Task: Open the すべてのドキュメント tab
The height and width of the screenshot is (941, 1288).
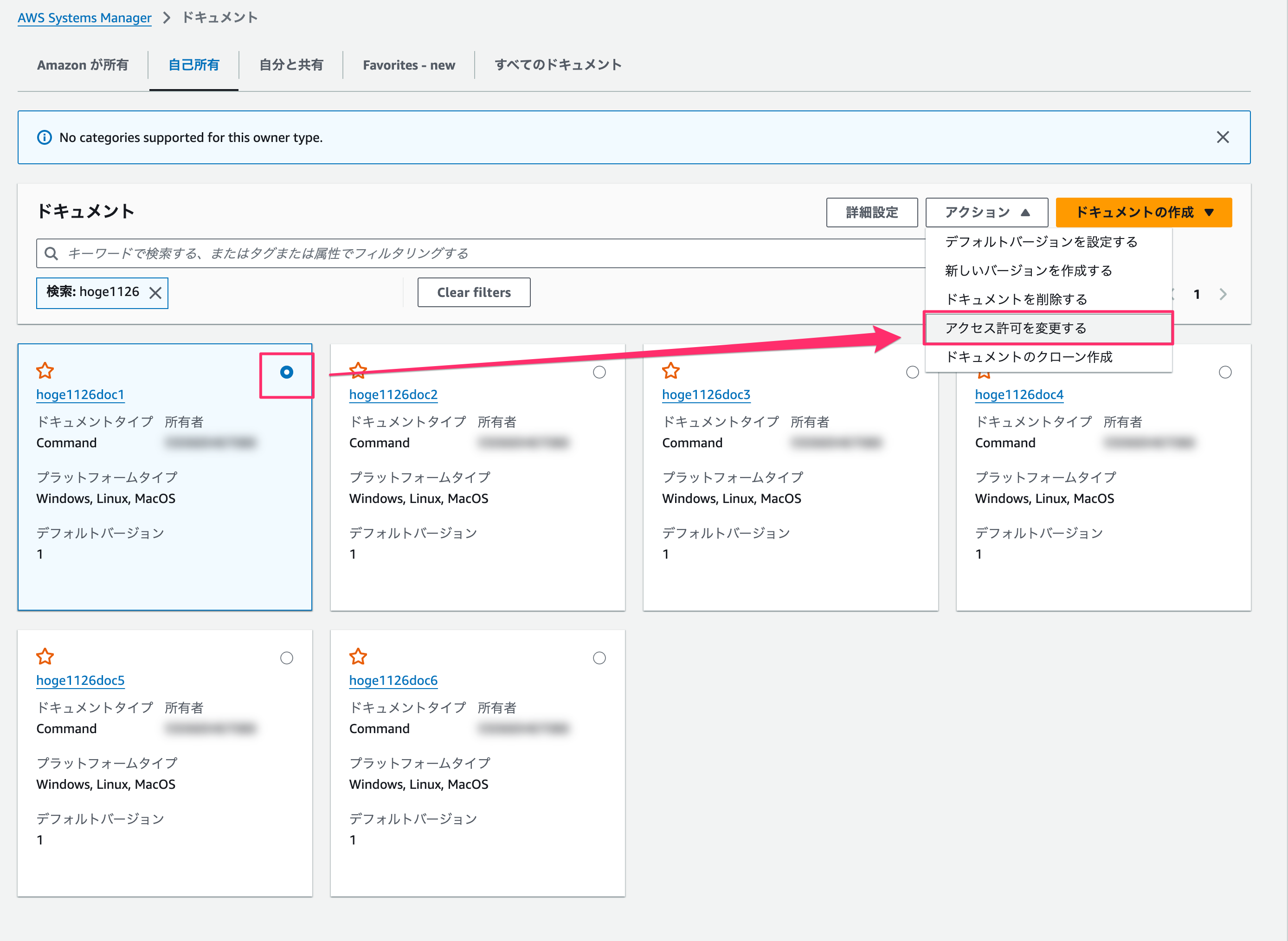Action: 557,65
